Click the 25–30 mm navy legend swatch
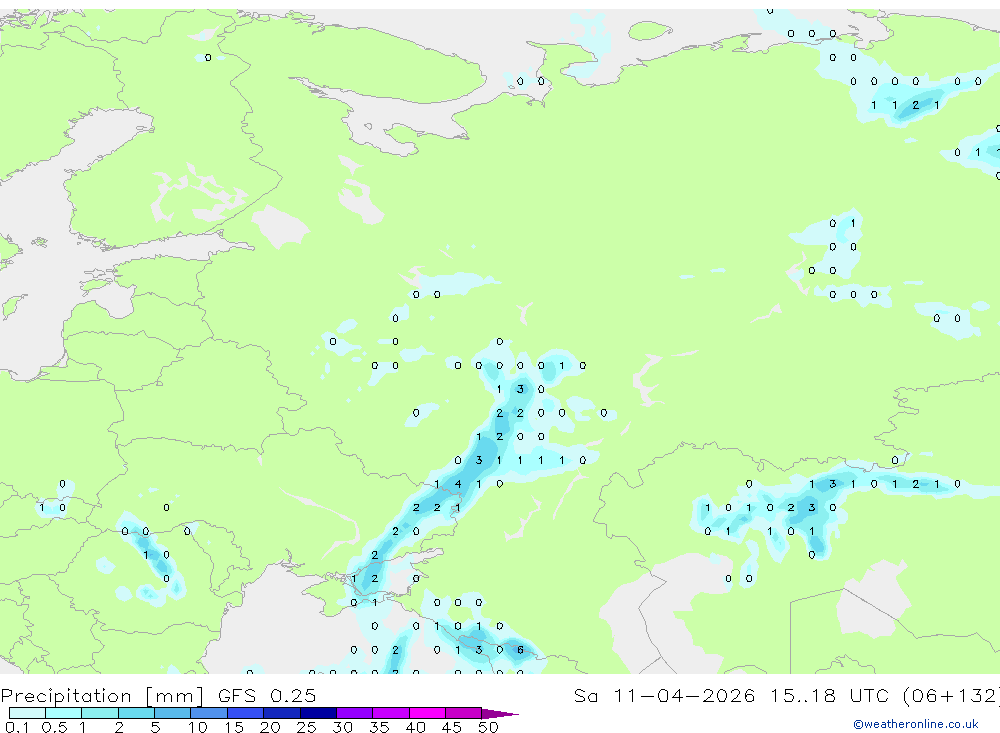Image resolution: width=1000 pixels, height=733 pixels. (318, 713)
